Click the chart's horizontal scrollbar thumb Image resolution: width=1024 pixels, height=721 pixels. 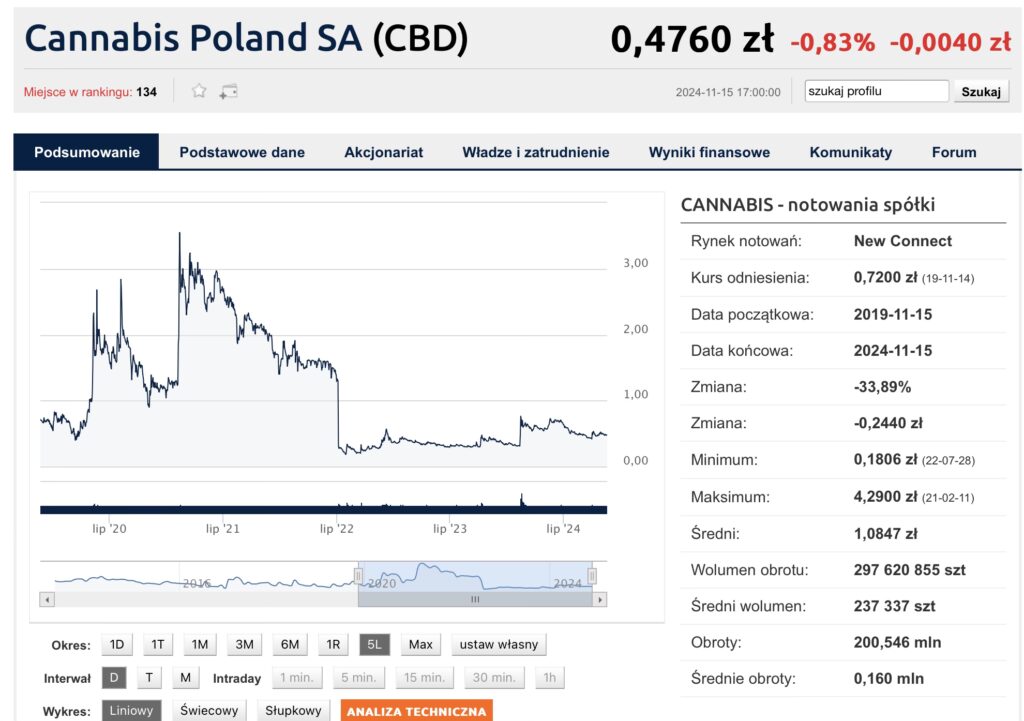click(x=475, y=600)
